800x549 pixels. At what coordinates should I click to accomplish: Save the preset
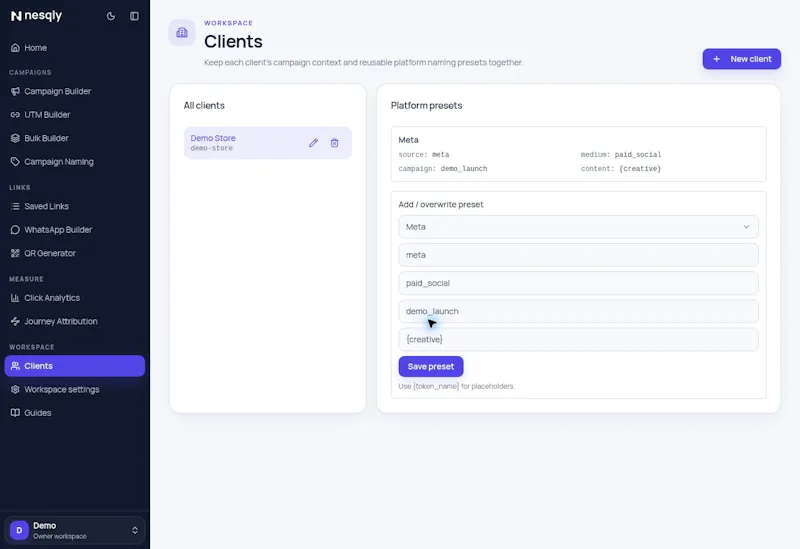[431, 366]
